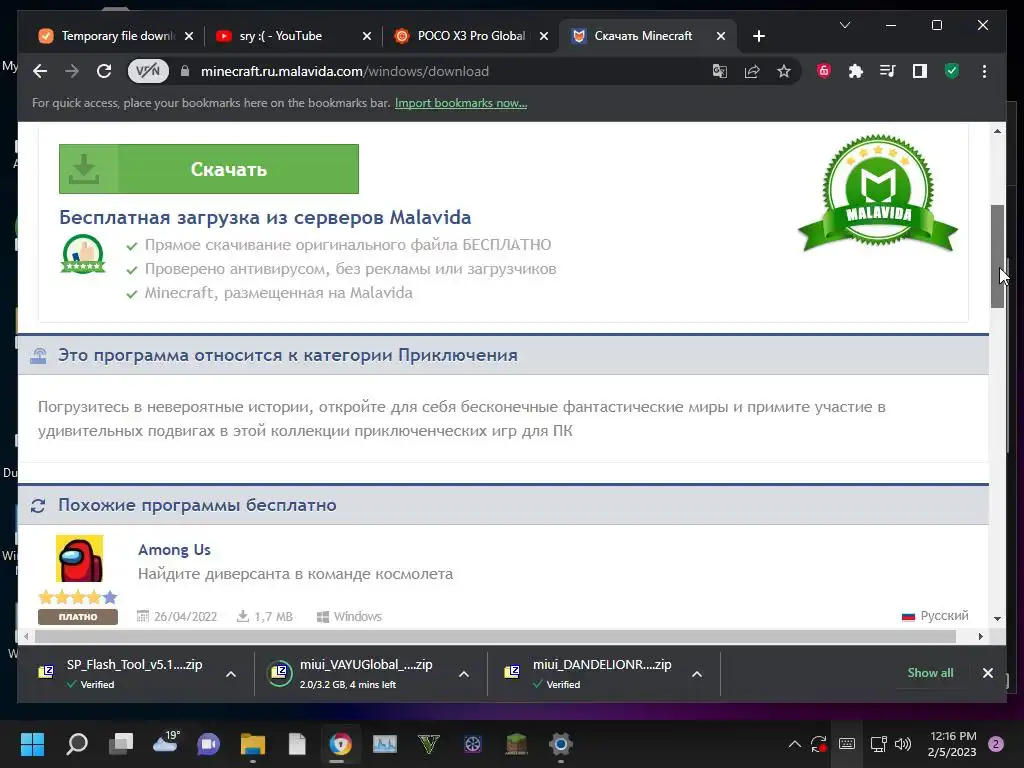Close the downloads bar
Image resolution: width=1024 pixels, height=768 pixels.
987,673
